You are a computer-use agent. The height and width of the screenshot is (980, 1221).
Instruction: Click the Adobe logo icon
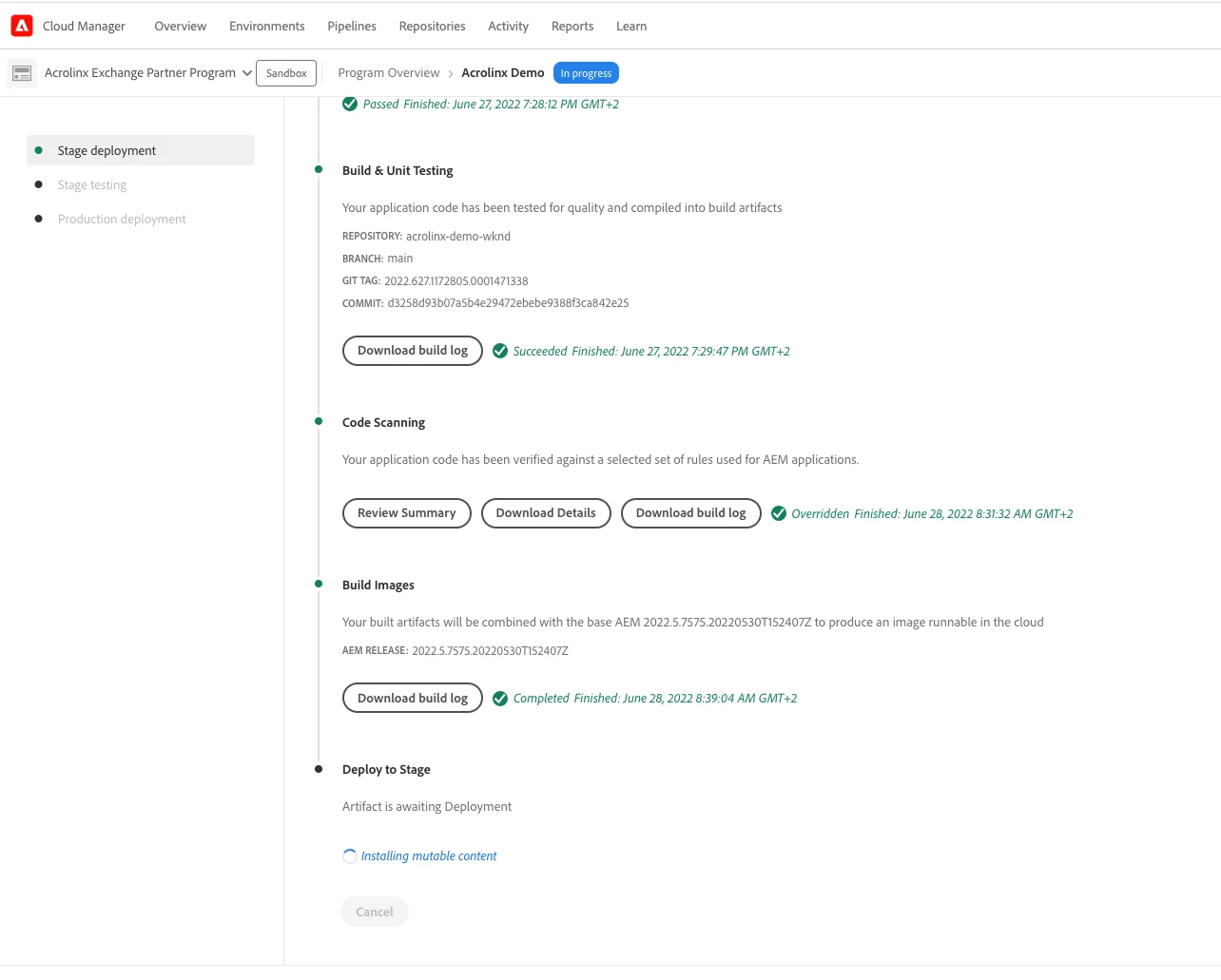pyautogui.click(x=22, y=26)
